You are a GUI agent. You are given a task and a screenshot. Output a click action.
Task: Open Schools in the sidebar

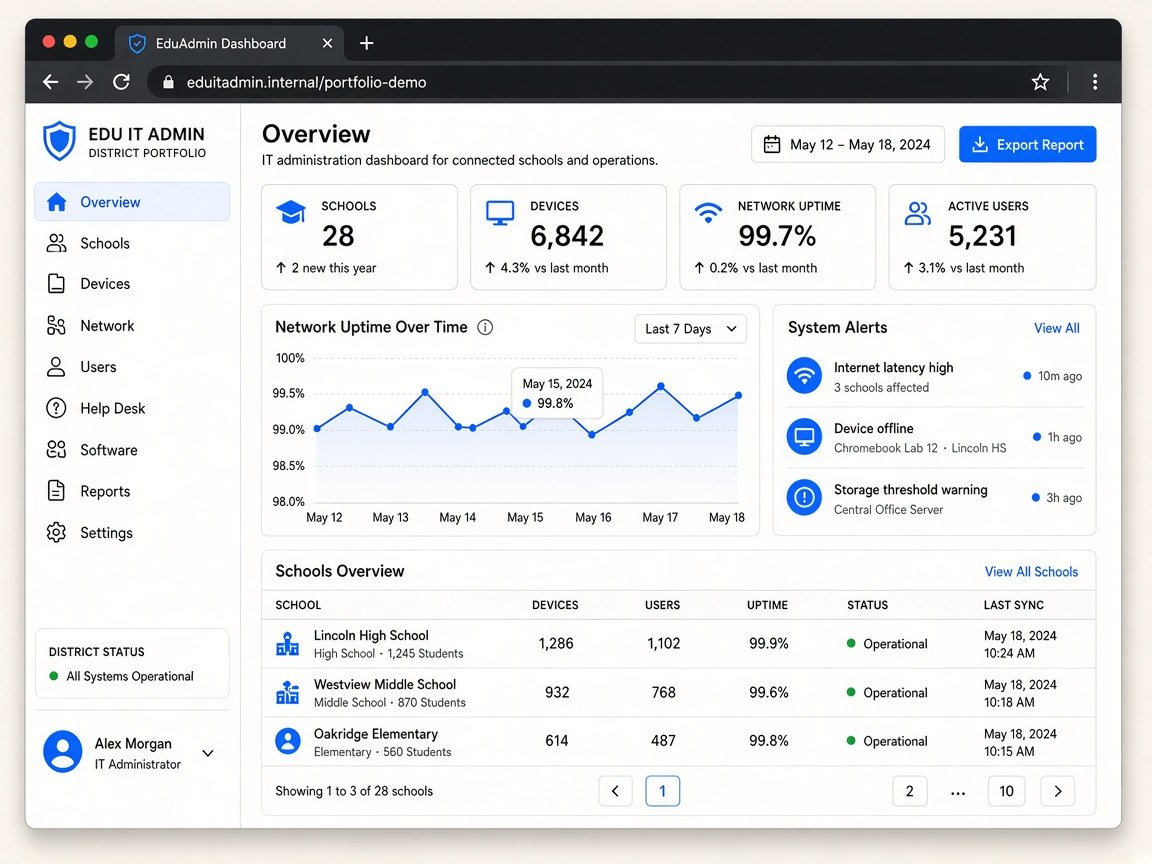click(x=132, y=243)
